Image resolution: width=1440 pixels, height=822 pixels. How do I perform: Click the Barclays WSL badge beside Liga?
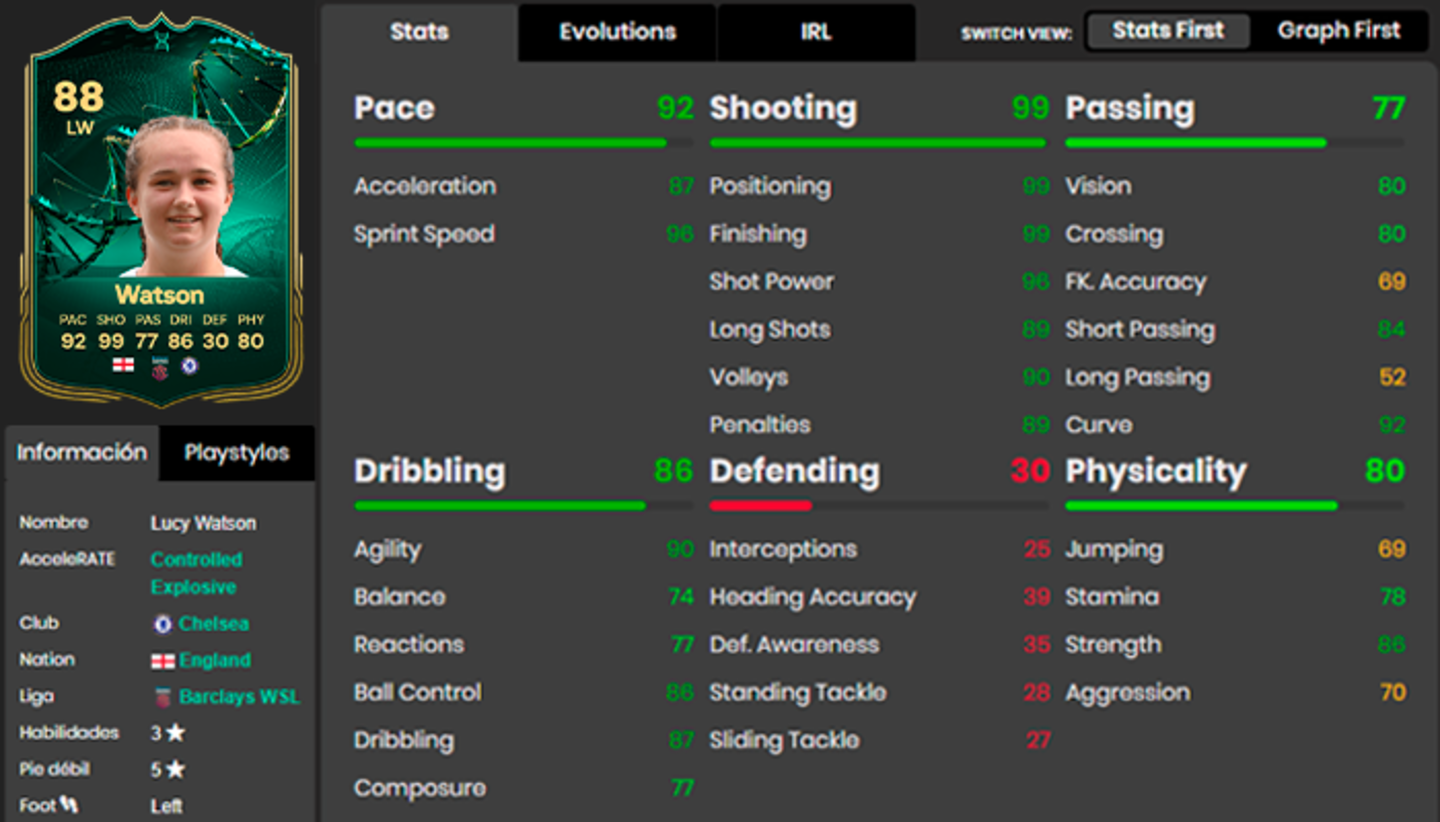coord(162,697)
